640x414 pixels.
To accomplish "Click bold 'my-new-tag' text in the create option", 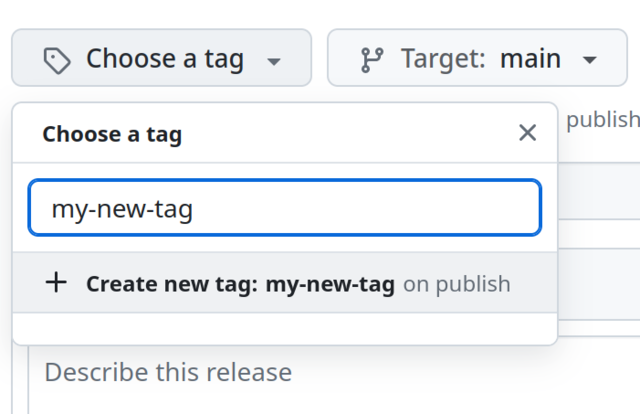I will tap(330, 284).
